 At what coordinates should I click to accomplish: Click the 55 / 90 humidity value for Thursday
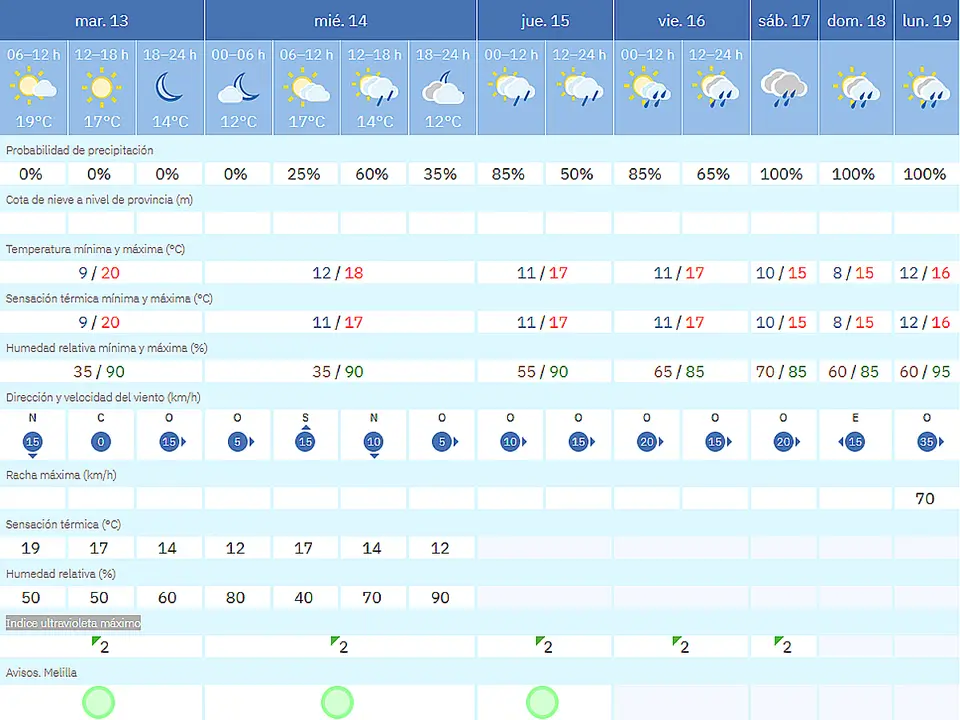click(542, 372)
